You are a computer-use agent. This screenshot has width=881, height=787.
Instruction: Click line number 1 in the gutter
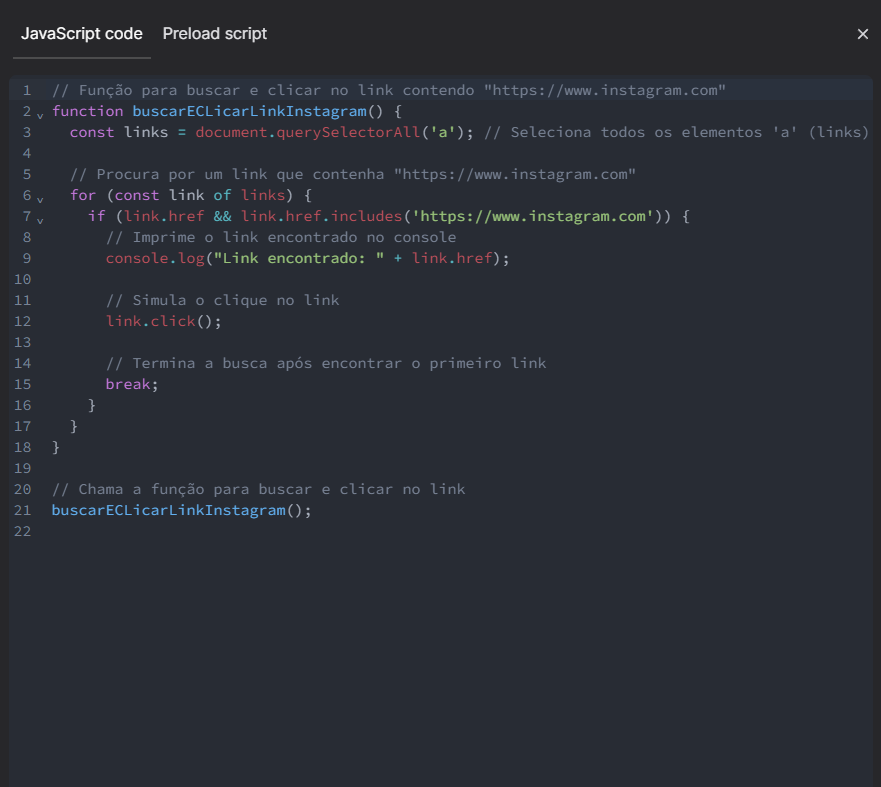pyautogui.click(x=27, y=90)
